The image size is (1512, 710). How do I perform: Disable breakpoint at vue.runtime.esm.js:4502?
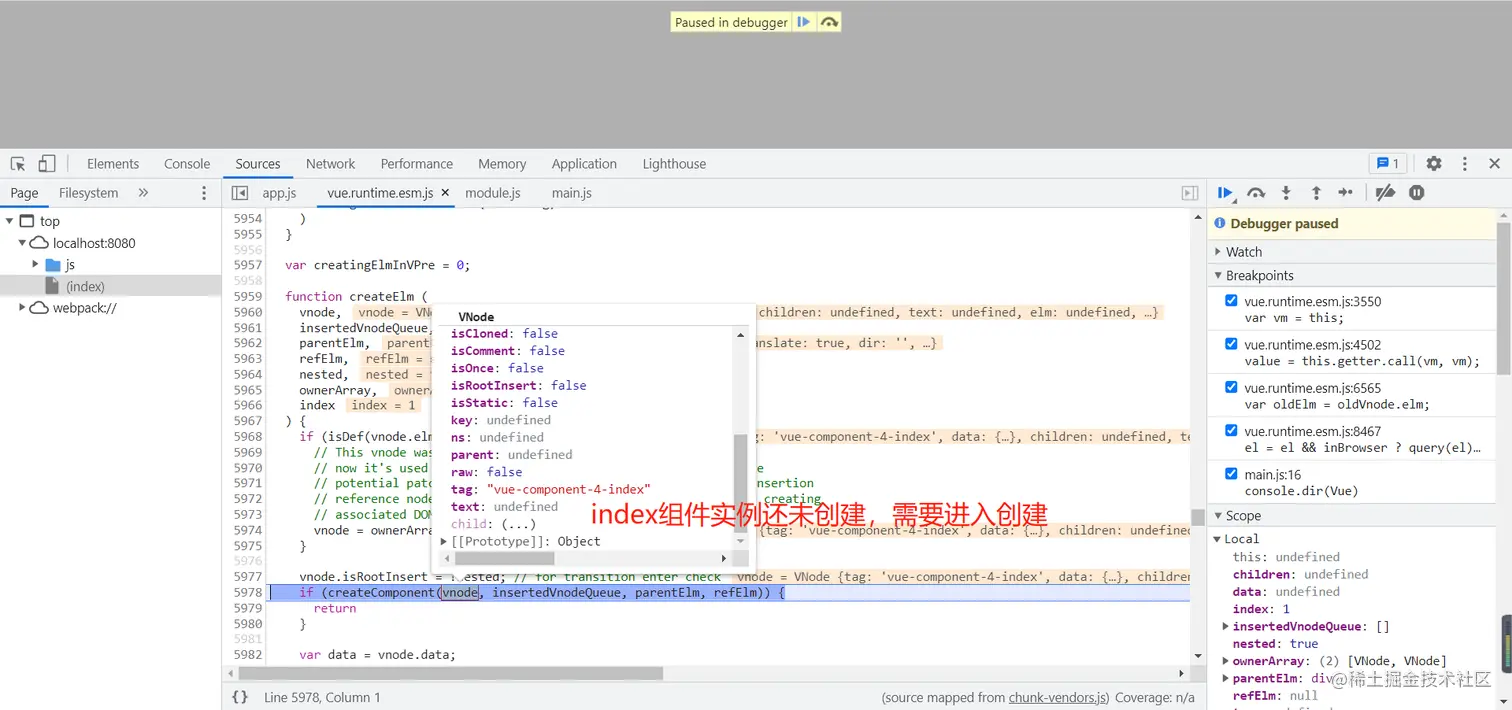tap(1231, 343)
